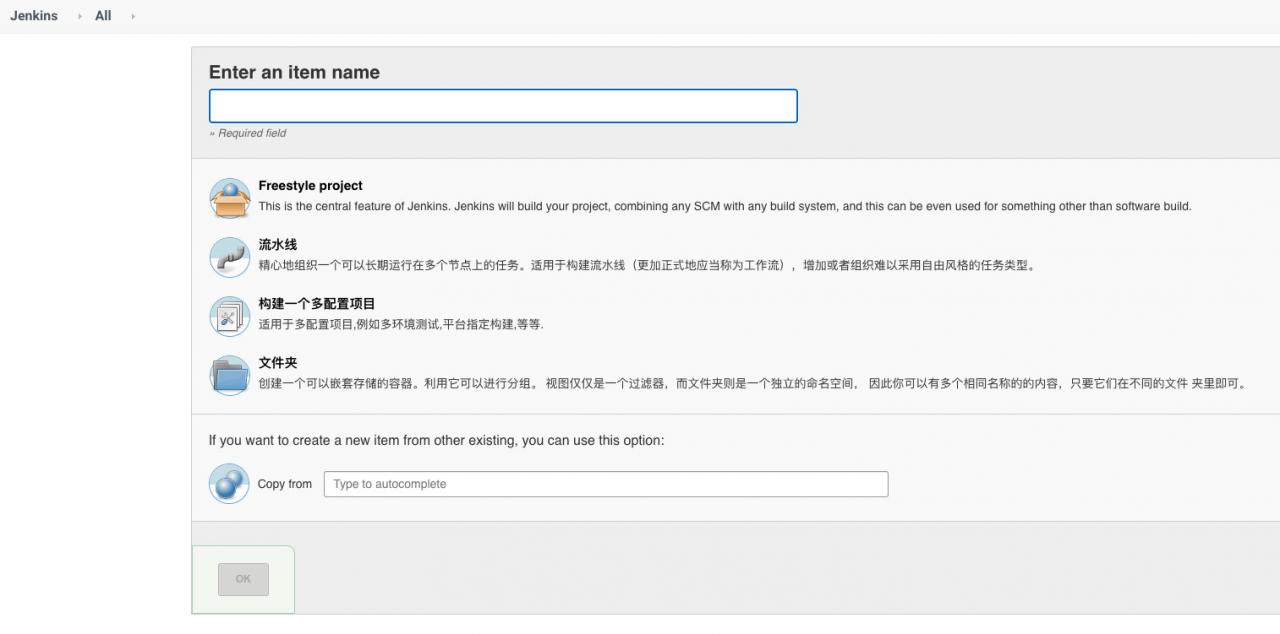Click the Freestyle project description text
The image size is (1280, 634).
[x=725, y=207]
